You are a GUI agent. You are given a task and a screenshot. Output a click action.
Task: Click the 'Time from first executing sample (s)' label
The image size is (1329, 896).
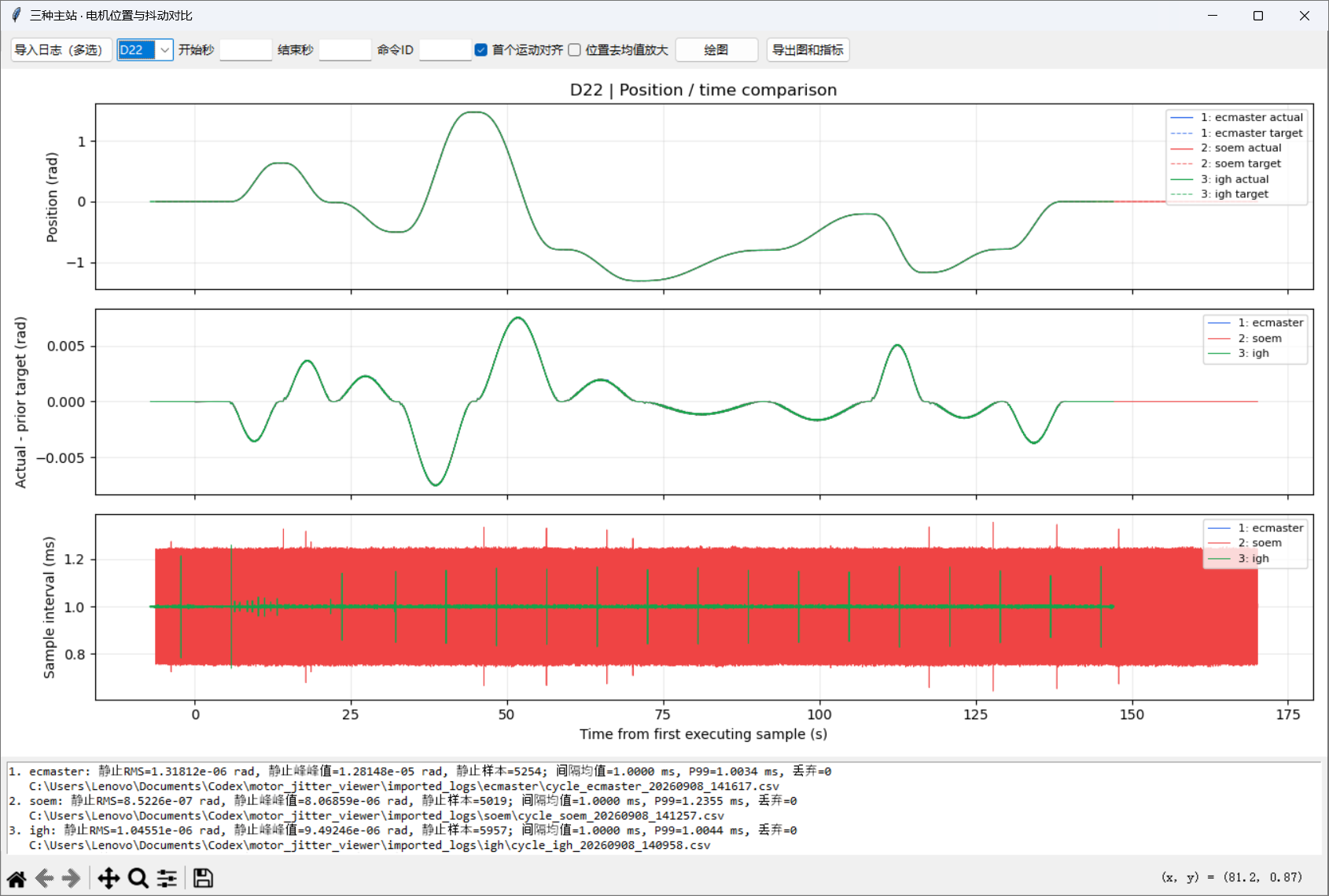pyautogui.click(x=703, y=734)
